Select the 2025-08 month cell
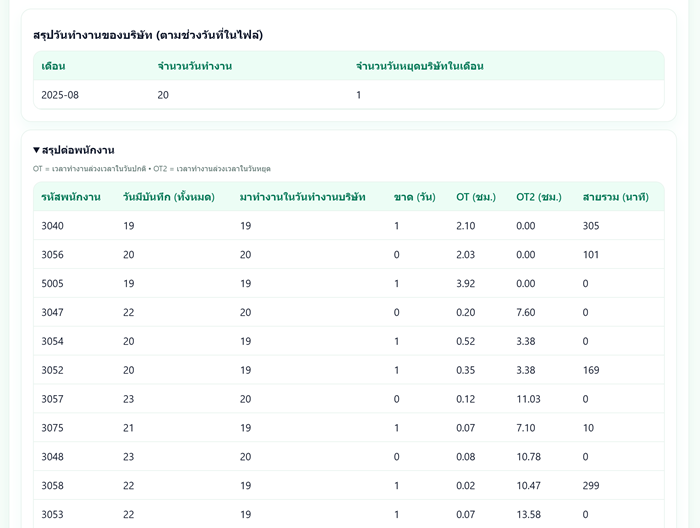 (59, 95)
